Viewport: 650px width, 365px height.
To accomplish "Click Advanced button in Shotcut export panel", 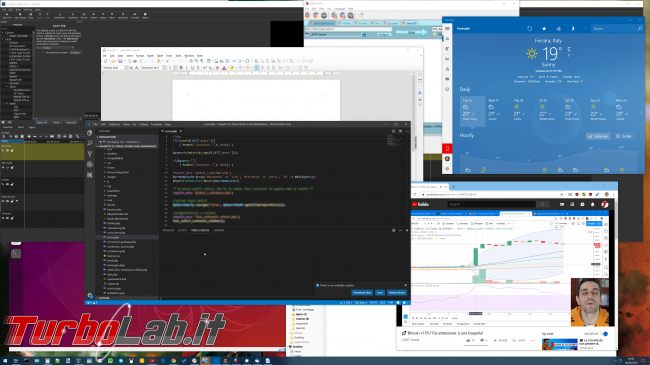I will pyautogui.click(x=71, y=122).
